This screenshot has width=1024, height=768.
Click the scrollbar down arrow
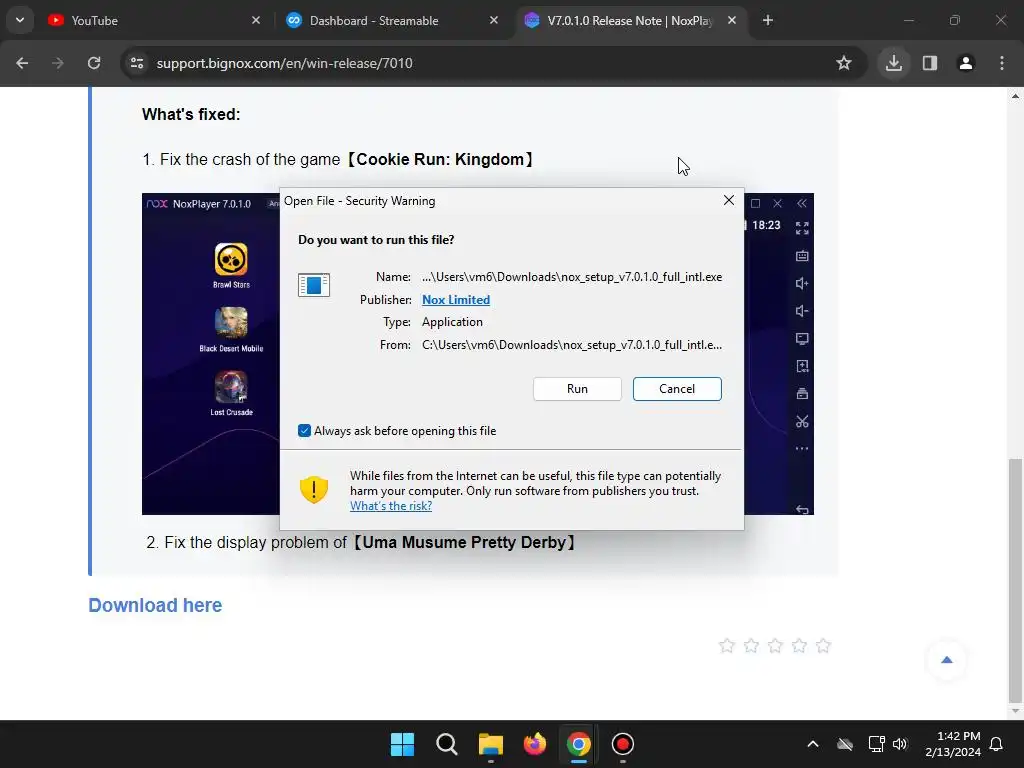click(x=1015, y=711)
